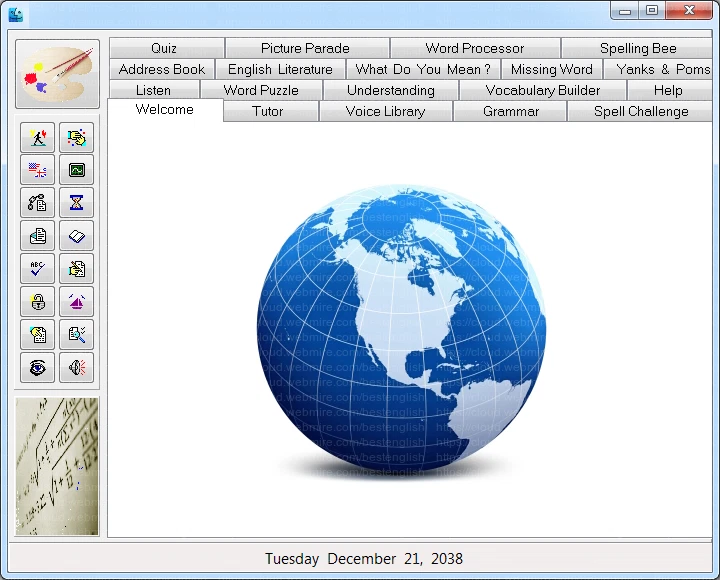Click the handshake icon button
The height and width of the screenshot is (580, 720).
pyautogui.click(x=76, y=137)
